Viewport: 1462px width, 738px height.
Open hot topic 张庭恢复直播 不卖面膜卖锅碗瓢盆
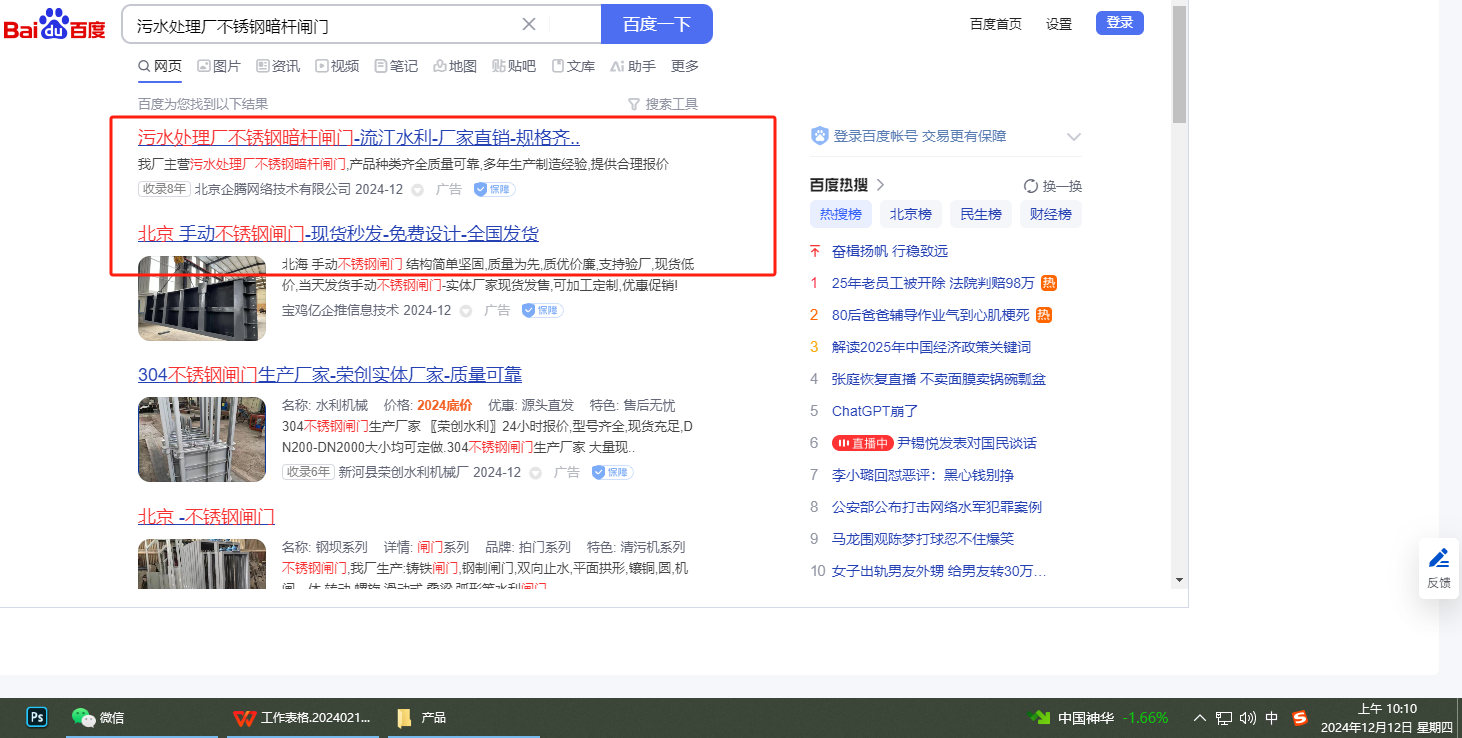(939, 379)
